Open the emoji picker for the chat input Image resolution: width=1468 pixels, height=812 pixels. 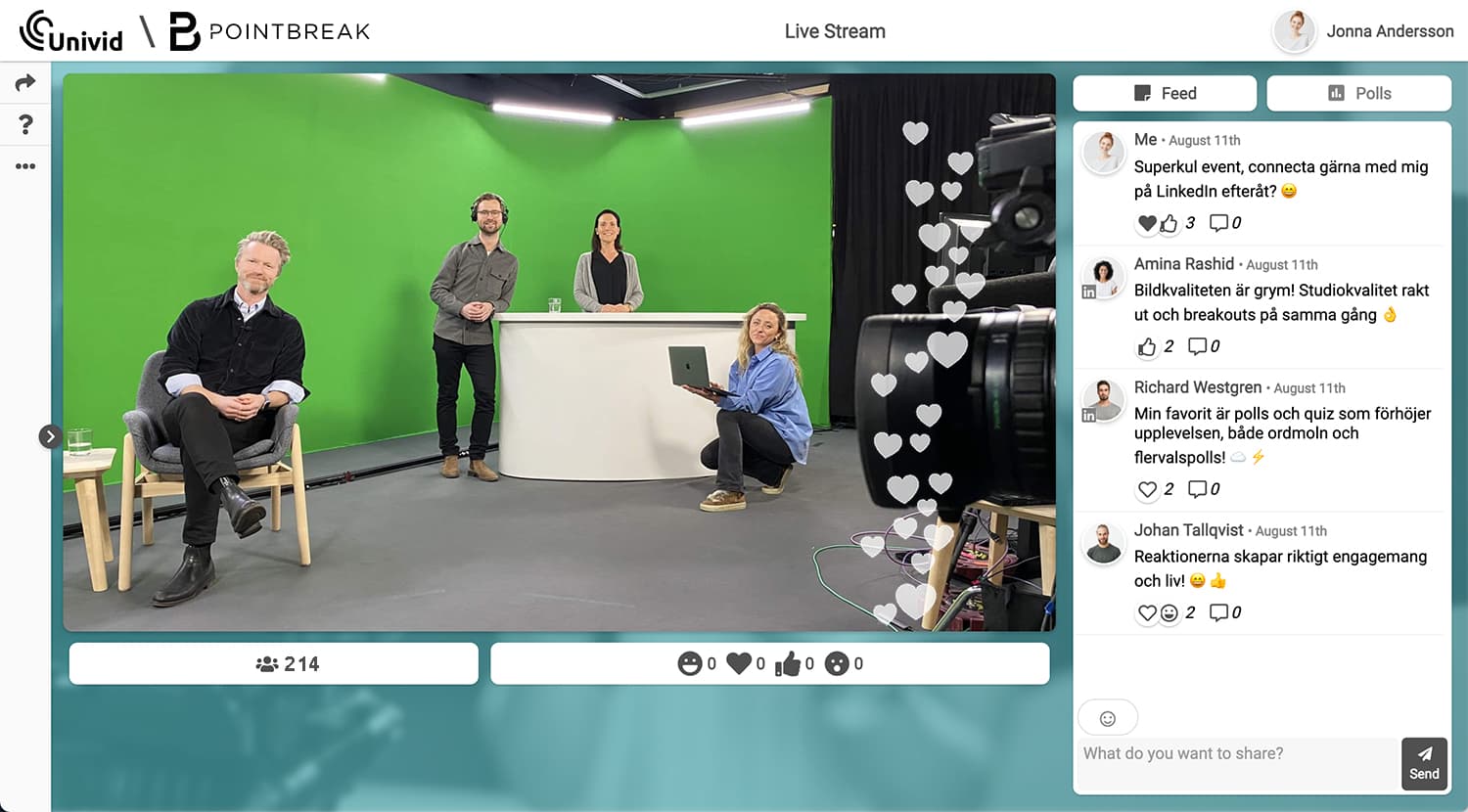coord(1107,717)
